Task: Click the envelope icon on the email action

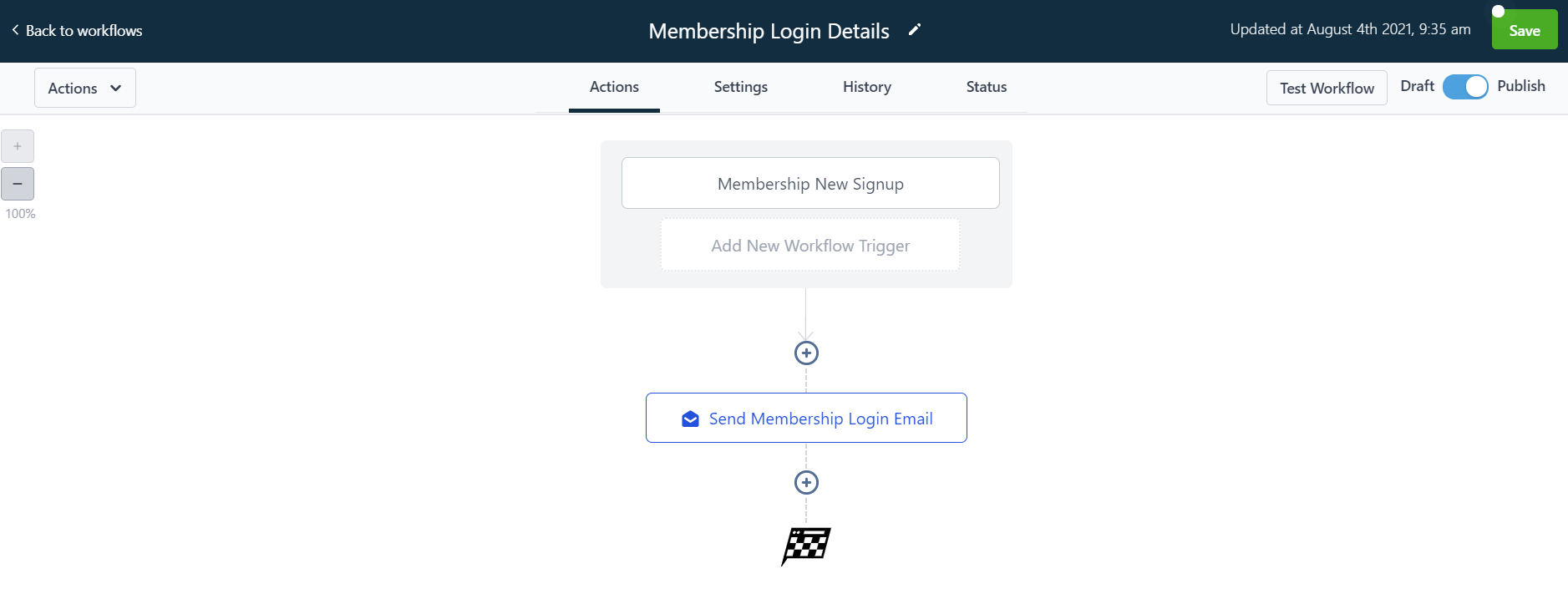Action: (690, 418)
